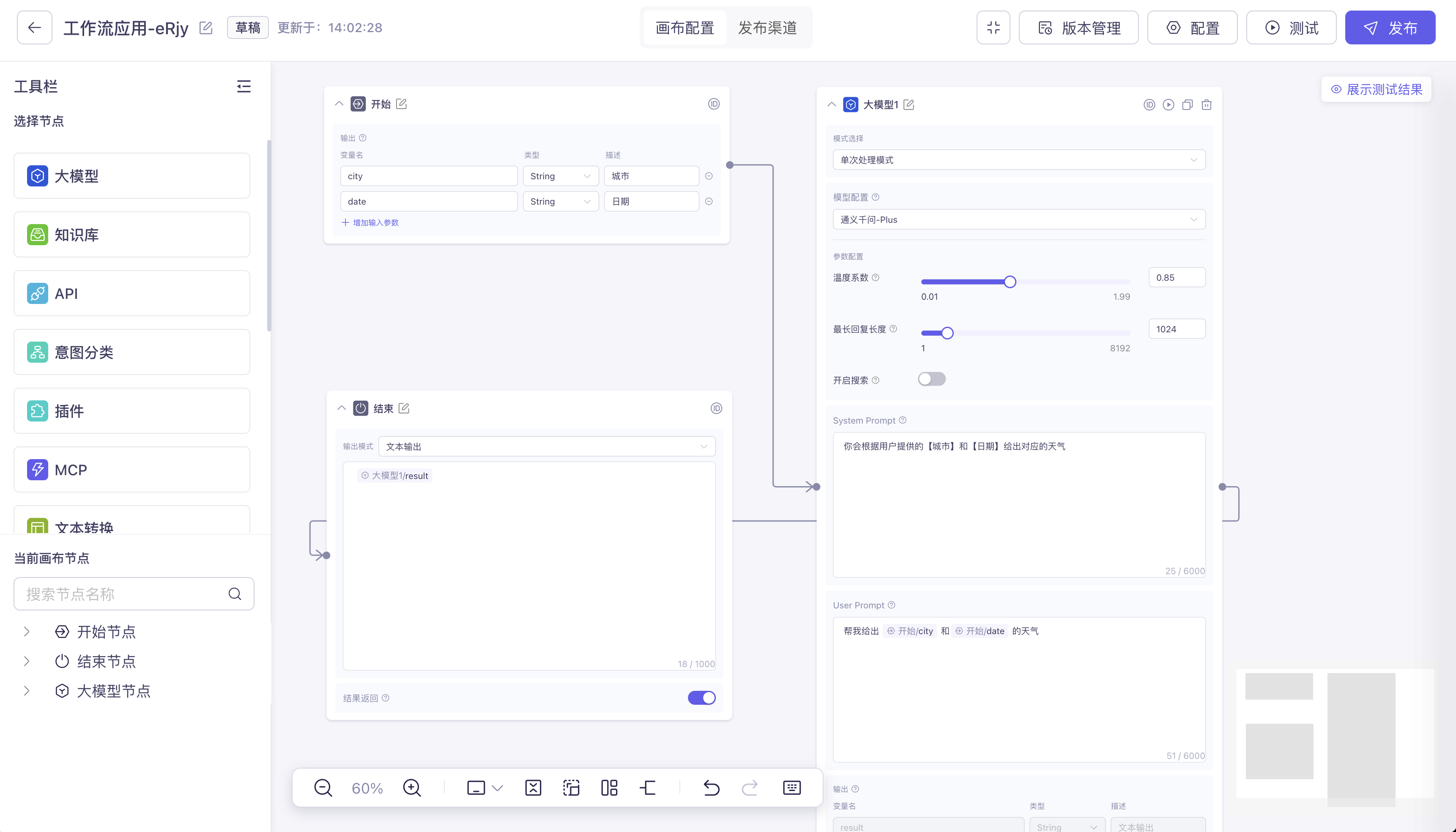Zoom out the canvas with minus magnifier
The image size is (1456, 832).
point(323,788)
